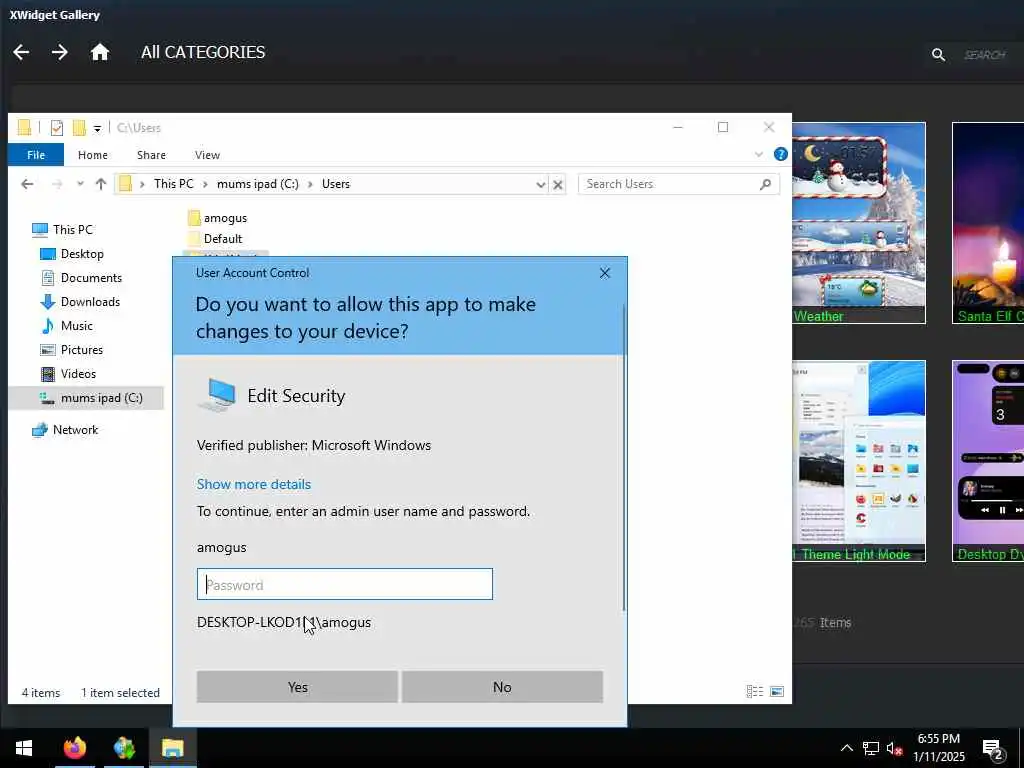This screenshot has width=1024, height=768.
Task: Close the User Account Control dialog
Action: coord(605,273)
